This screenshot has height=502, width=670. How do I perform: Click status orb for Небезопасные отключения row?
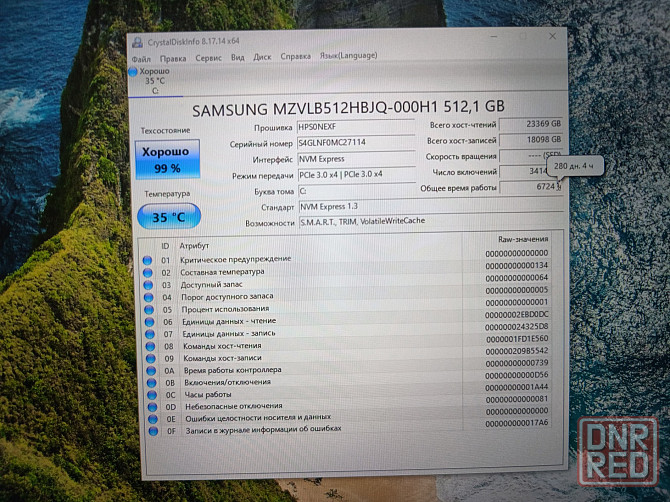pos(153,407)
